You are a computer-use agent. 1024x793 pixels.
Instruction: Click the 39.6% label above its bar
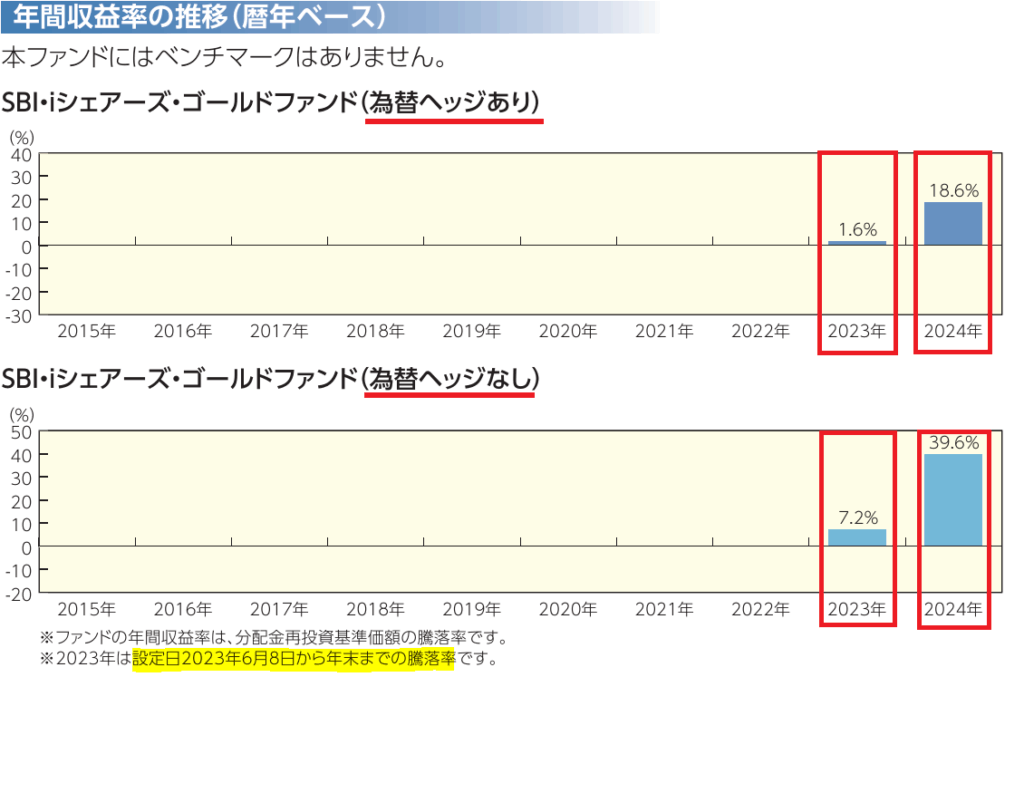[x=952, y=440]
